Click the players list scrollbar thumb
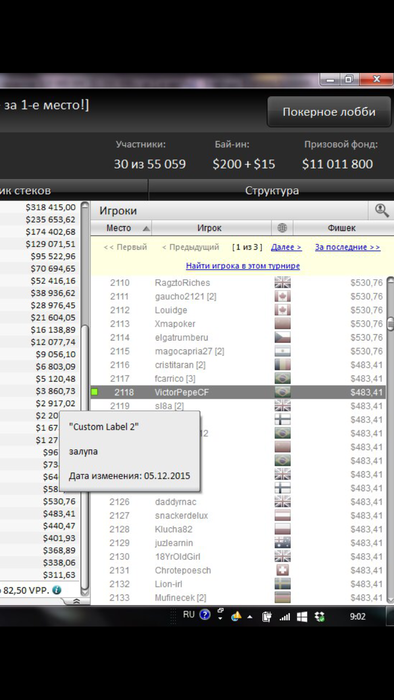The width and height of the screenshot is (394, 700). pyautogui.click(x=390, y=323)
